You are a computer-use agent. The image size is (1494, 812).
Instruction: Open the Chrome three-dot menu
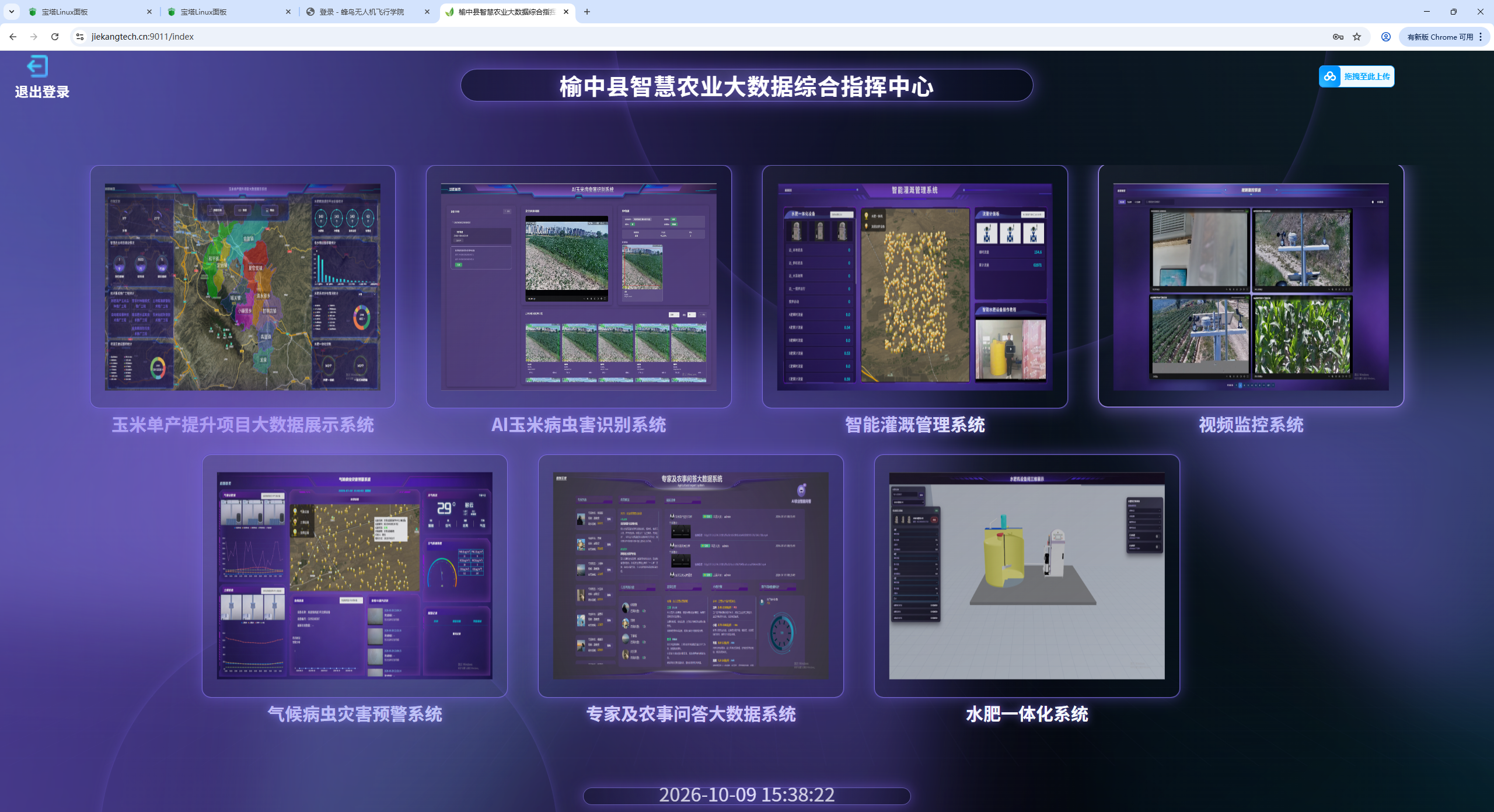pos(1481,37)
